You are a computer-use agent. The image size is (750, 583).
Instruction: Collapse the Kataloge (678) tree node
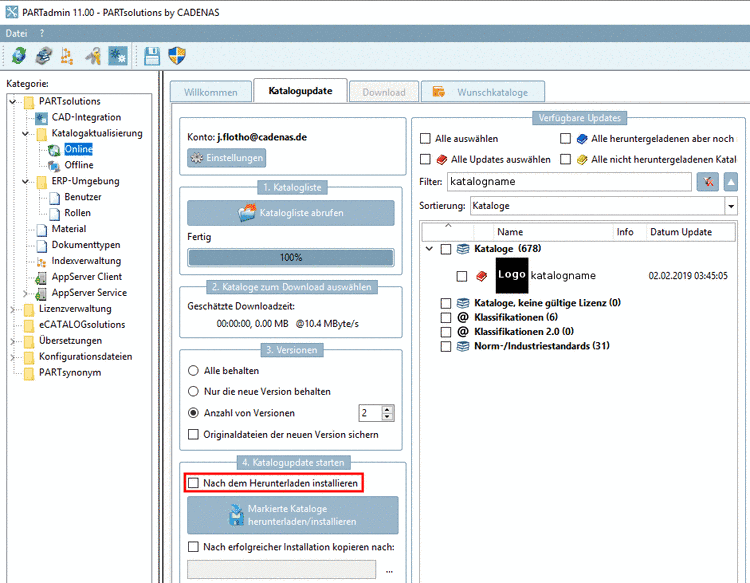429,249
